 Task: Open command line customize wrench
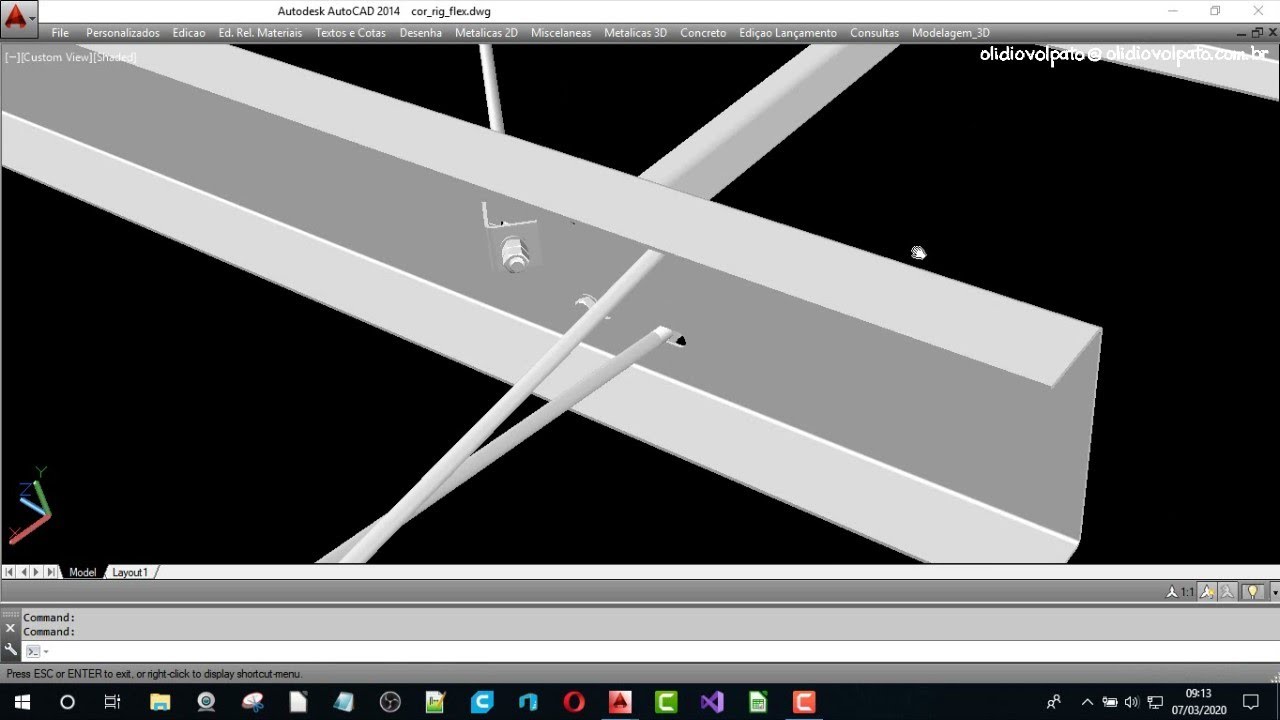click(x=10, y=650)
